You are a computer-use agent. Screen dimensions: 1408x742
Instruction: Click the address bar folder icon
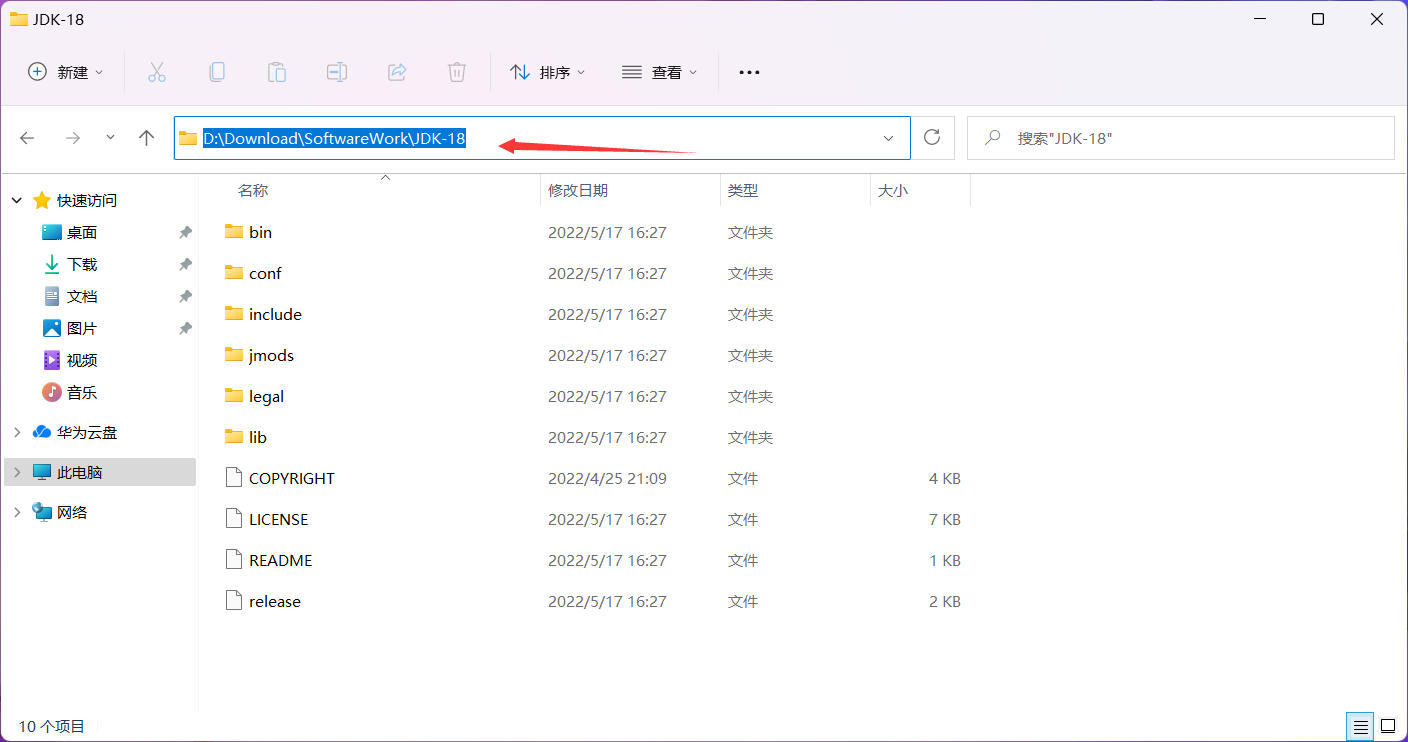(x=188, y=138)
